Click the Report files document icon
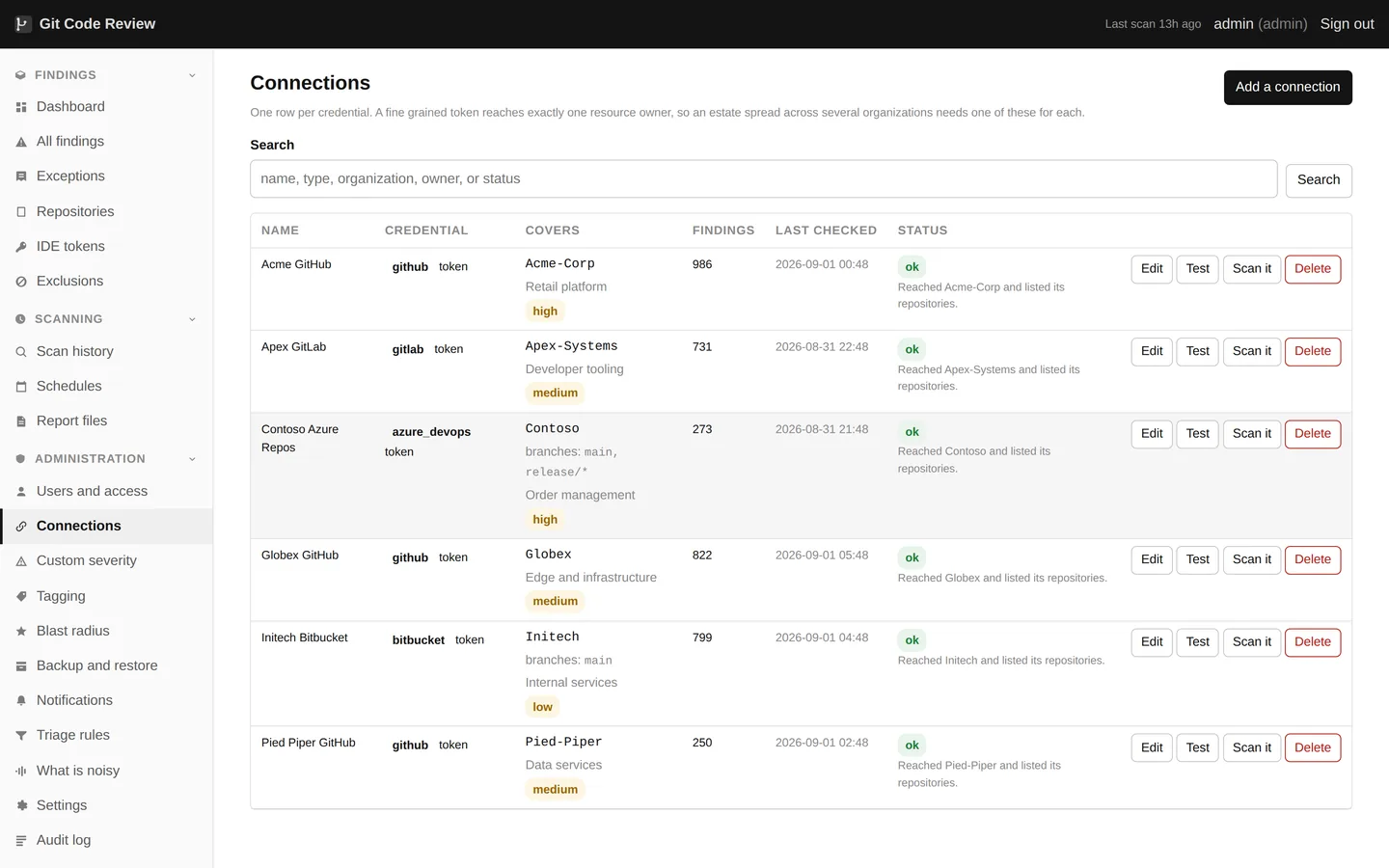This screenshot has width=1389, height=868. 21,421
